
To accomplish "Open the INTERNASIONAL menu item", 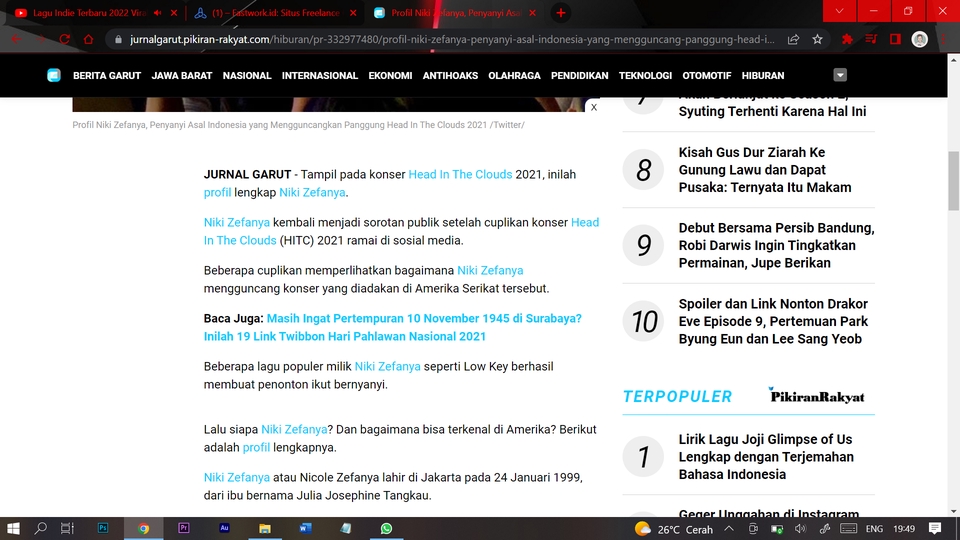I will point(320,75).
